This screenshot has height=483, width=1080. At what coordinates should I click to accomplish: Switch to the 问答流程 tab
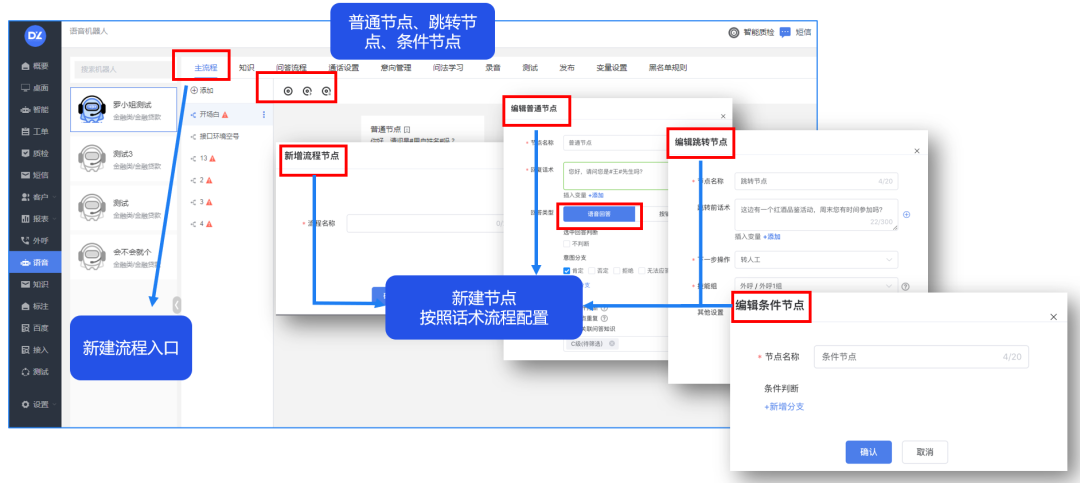tap(291, 68)
